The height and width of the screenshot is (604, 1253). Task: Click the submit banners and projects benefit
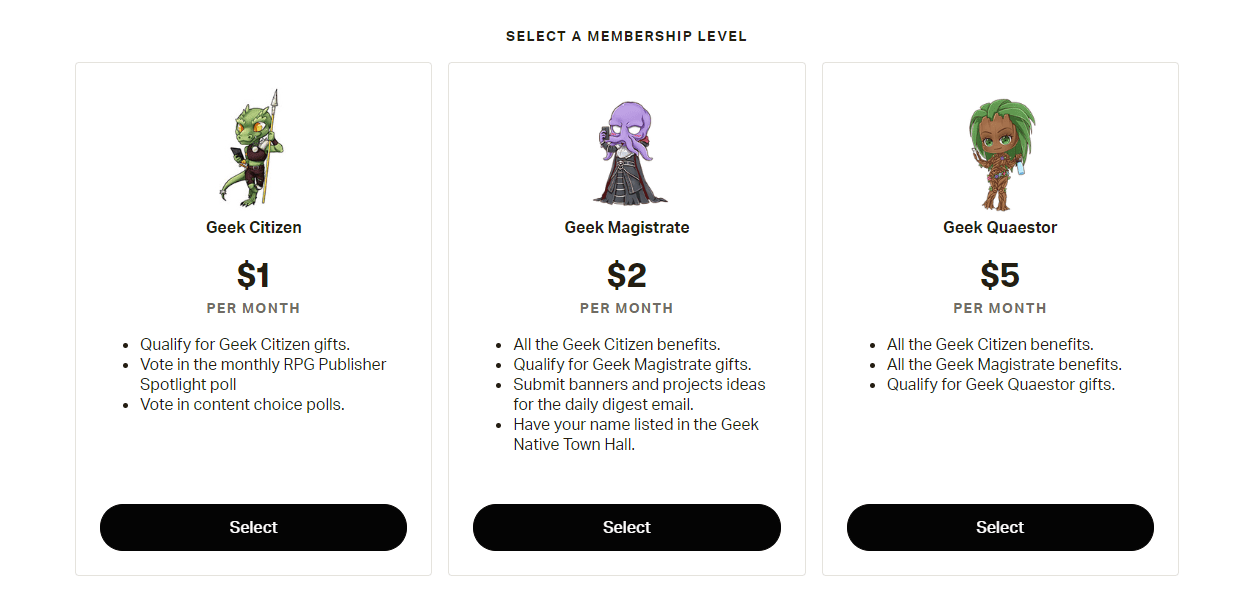pyautogui.click(x=639, y=394)
